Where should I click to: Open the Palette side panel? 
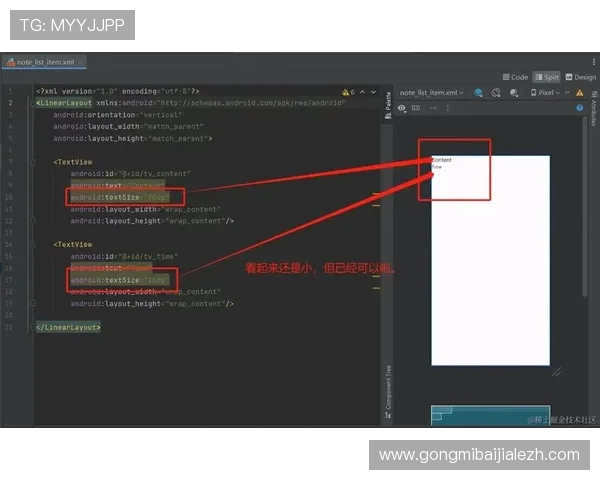coord(388,102)
